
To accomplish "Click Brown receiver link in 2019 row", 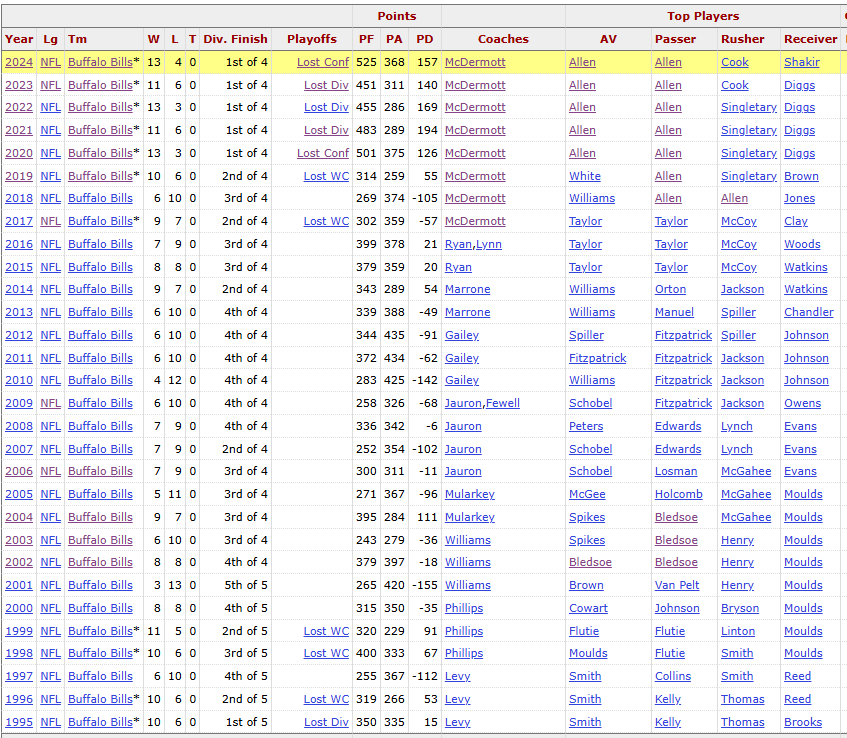I will (x=801, y=176).
